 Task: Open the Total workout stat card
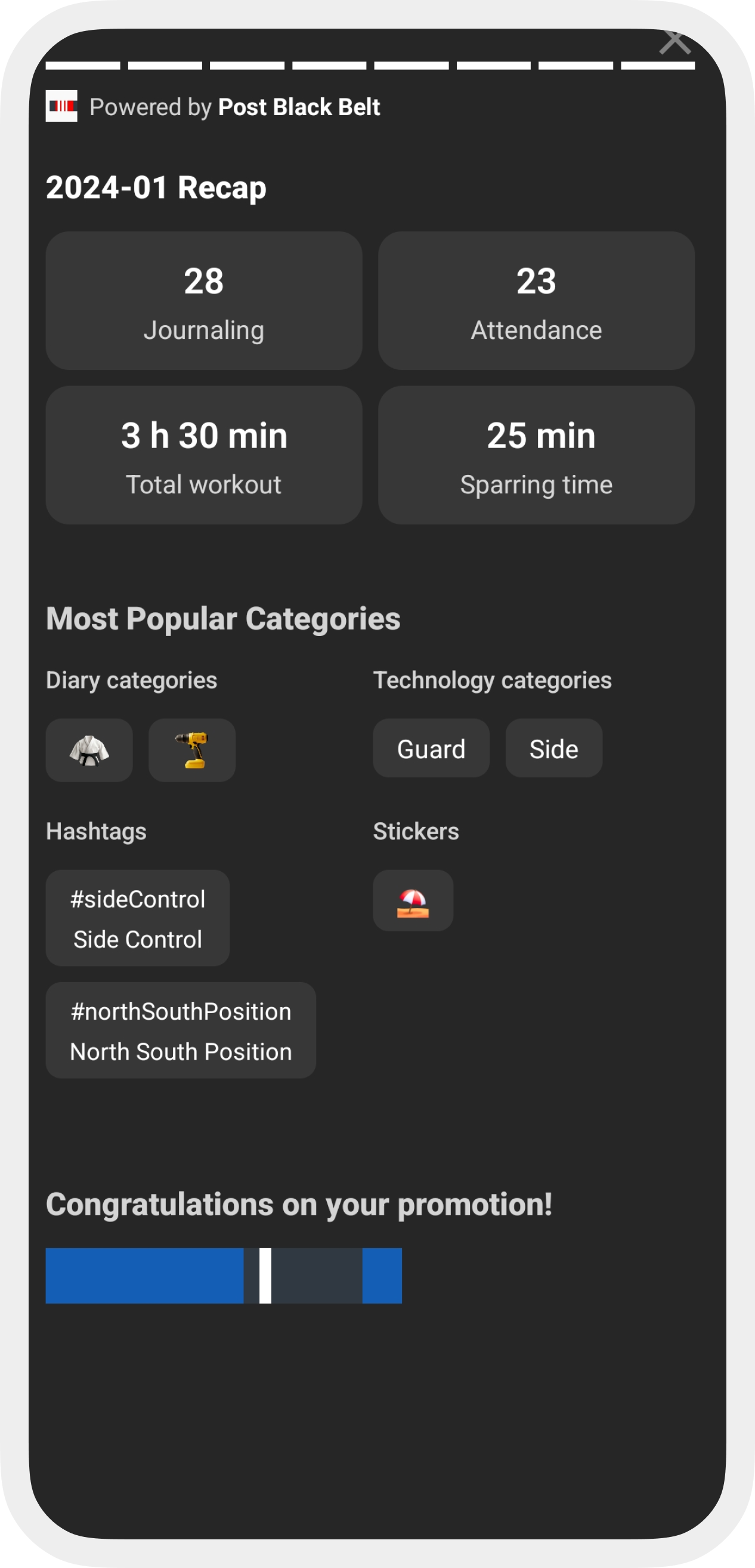point(204,455)
